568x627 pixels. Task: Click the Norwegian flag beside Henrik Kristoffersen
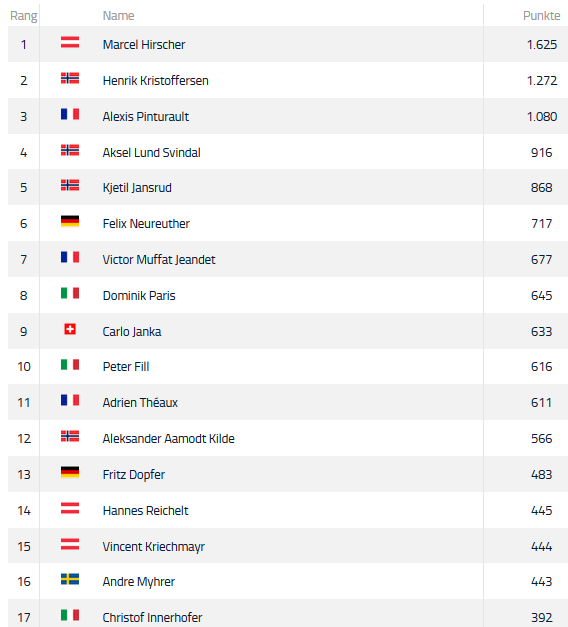click(70, 78)
